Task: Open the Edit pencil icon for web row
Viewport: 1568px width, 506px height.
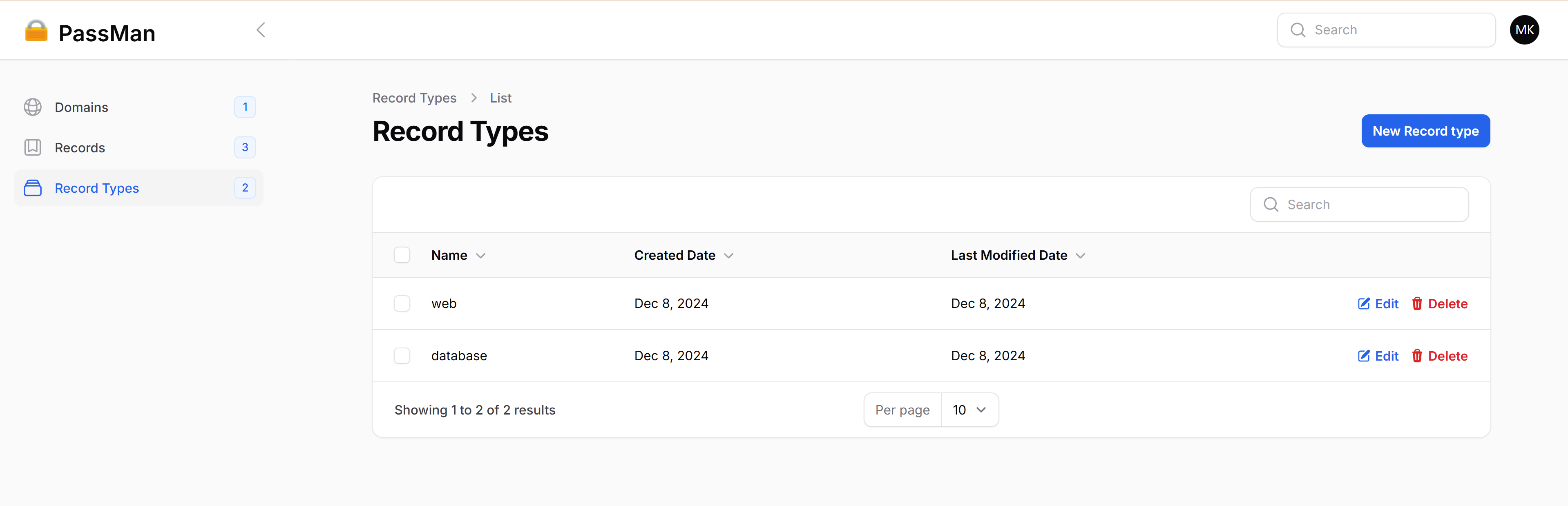Action: pyautogui.click(x=1364, y=303)
